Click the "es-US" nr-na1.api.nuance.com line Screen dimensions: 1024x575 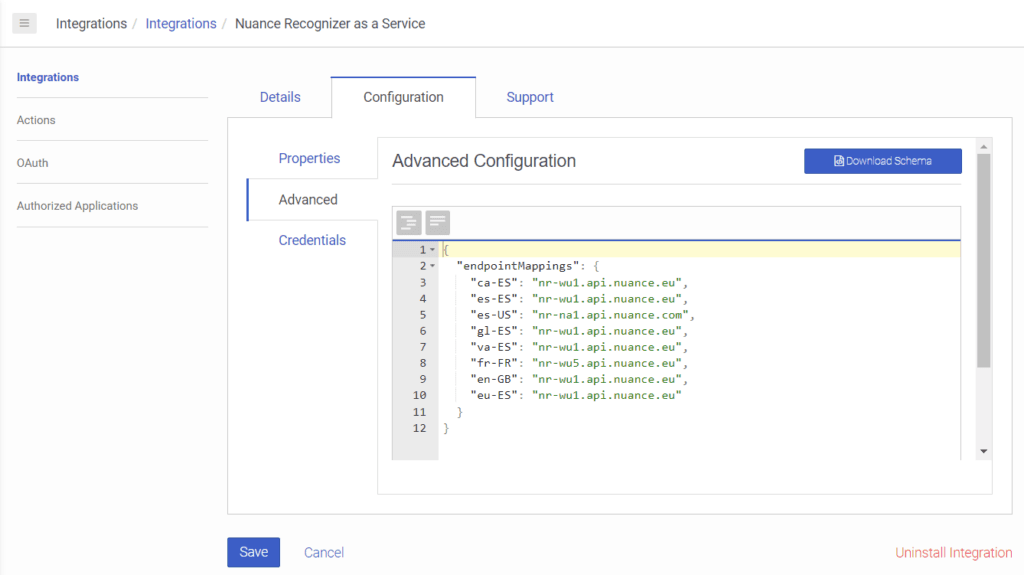coord(583,315)
